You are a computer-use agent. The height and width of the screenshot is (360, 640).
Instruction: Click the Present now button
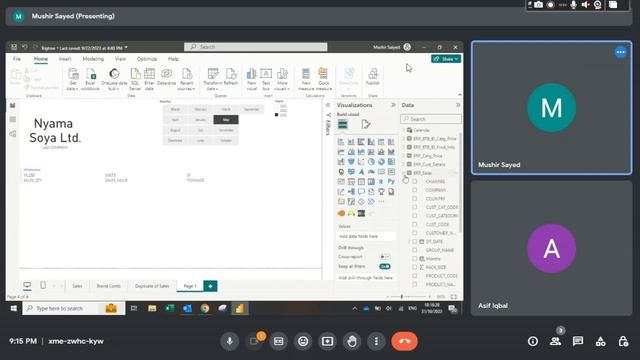click(x=327, y=341)
